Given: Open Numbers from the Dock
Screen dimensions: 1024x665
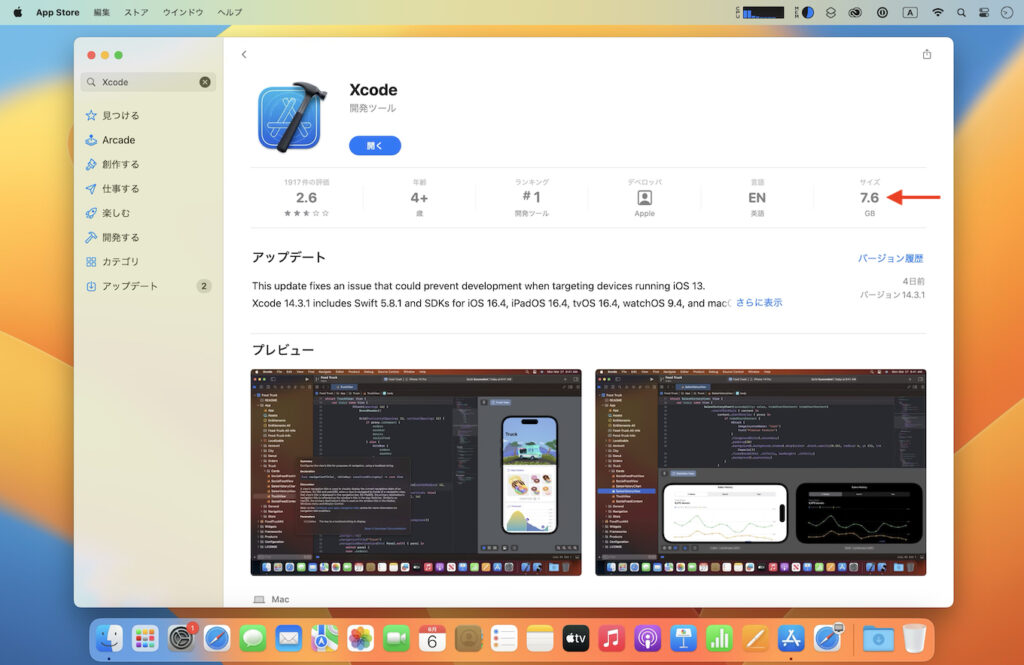Looking at the screenshot, I should (719, 639).
